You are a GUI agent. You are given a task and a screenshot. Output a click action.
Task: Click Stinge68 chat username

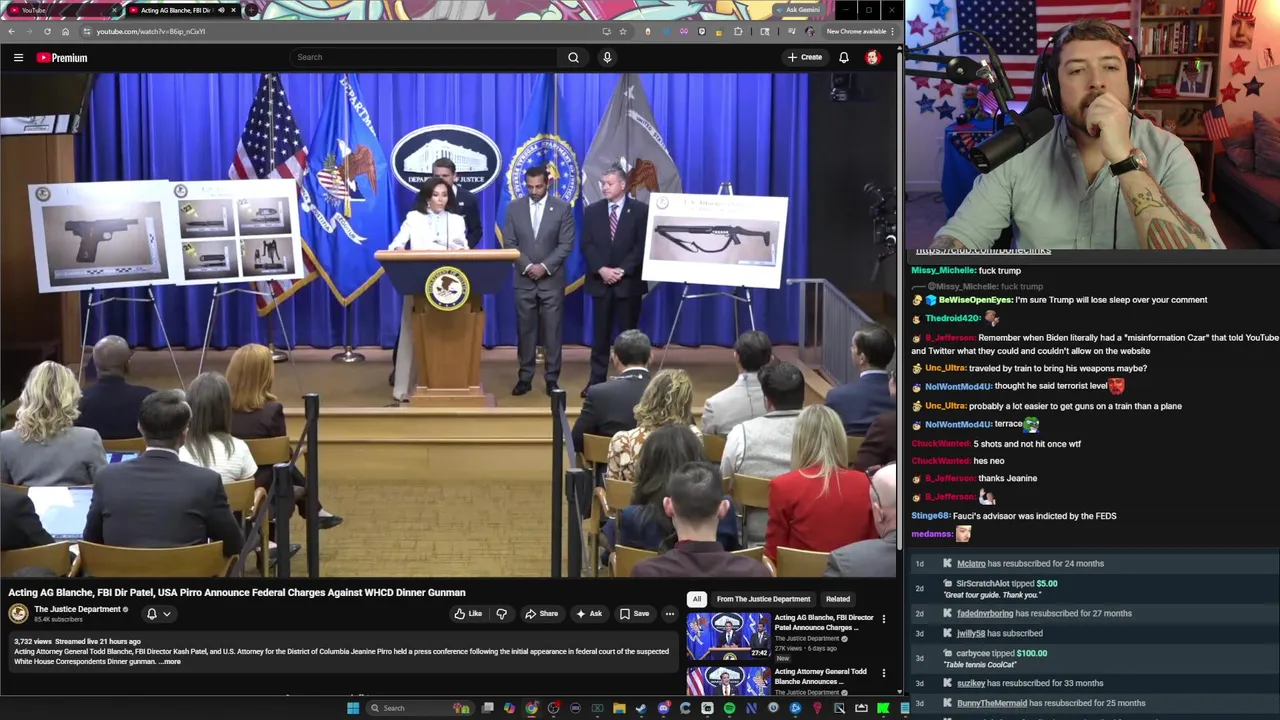pos(930,516)
